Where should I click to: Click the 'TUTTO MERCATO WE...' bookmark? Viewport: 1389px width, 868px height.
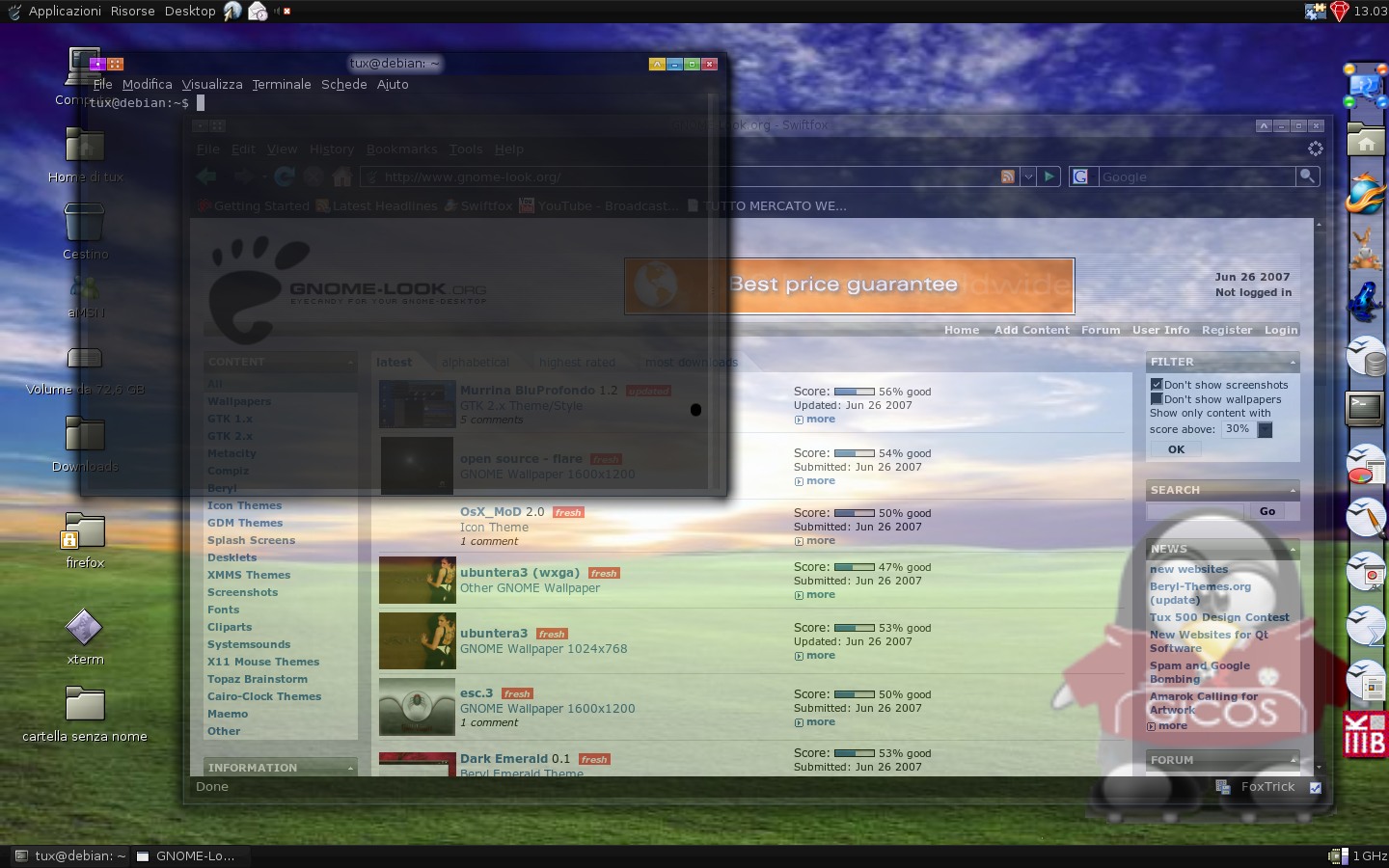coord(767,205)
